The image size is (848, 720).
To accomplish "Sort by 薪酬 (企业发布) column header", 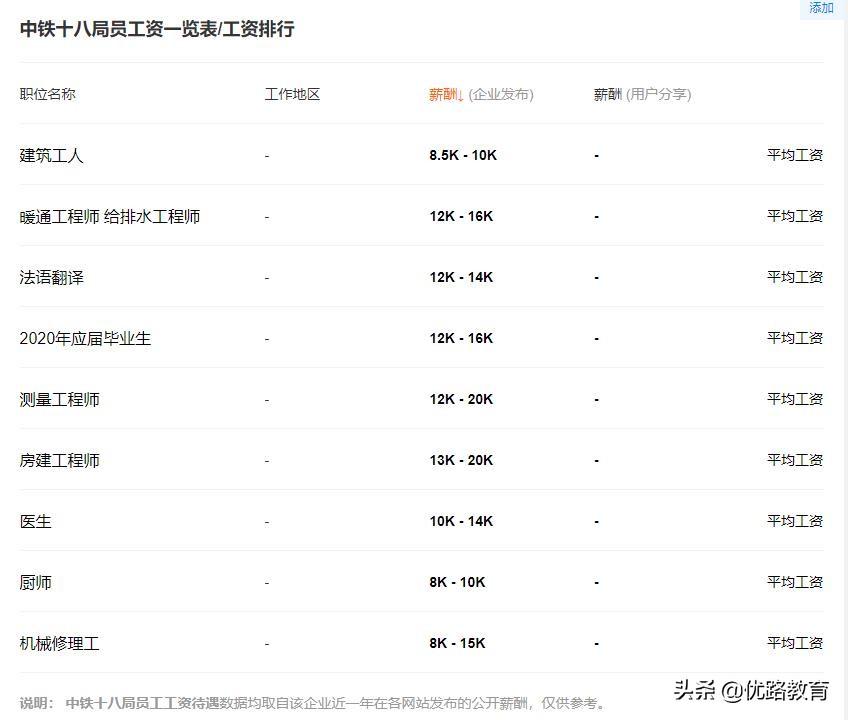I will 481,95.
